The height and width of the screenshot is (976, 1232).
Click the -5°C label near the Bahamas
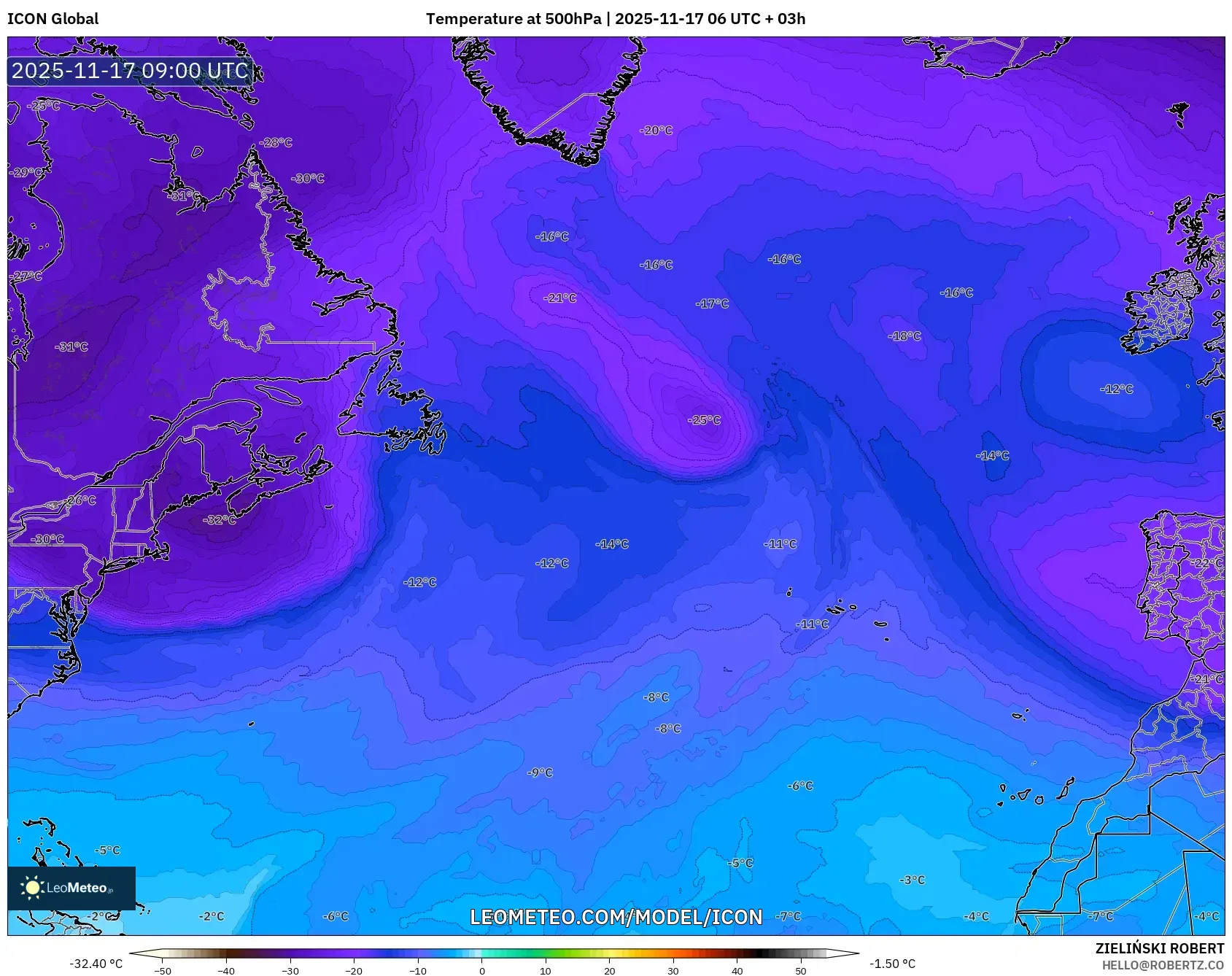pyautogui.click(x=106, y=849)
